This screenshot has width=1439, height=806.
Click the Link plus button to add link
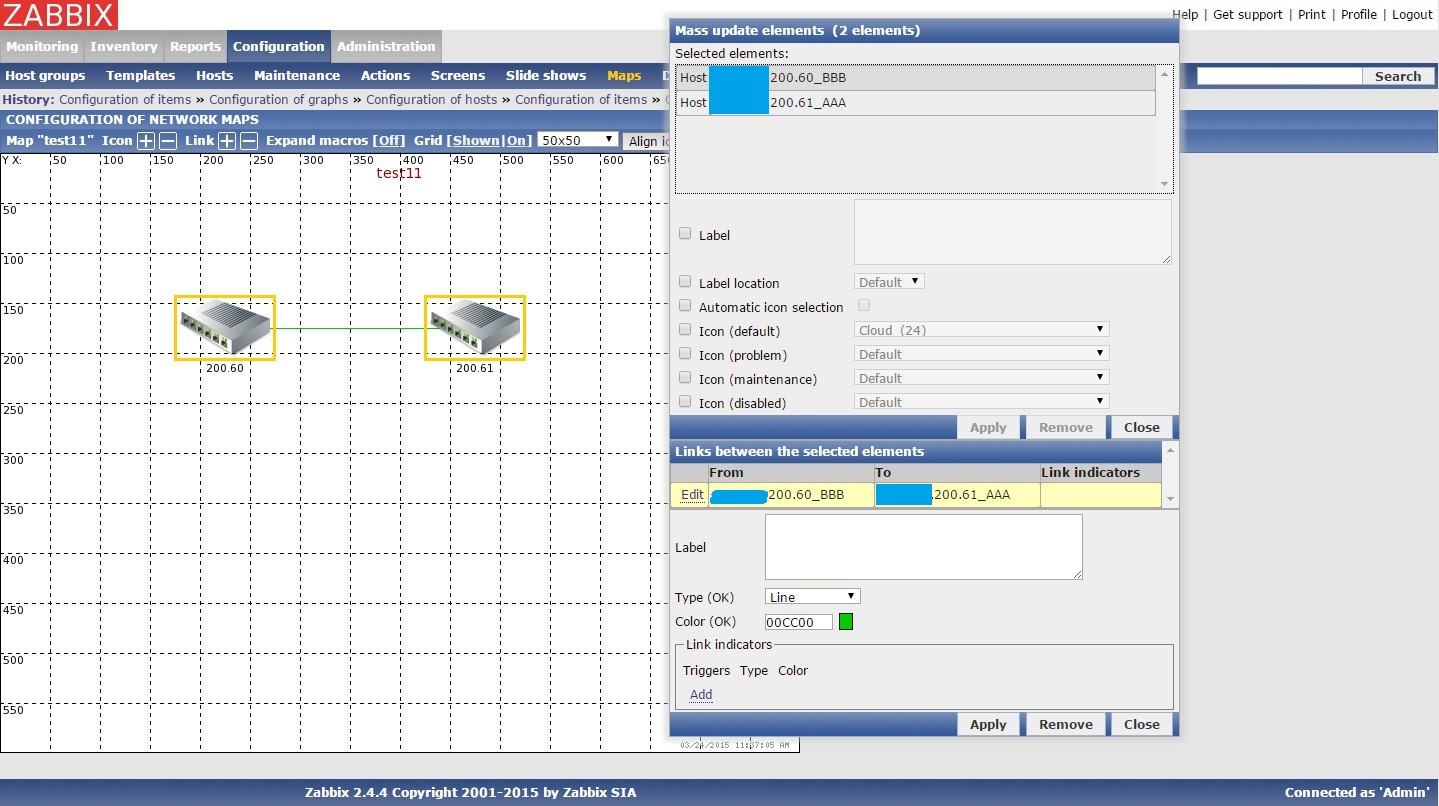228,141
